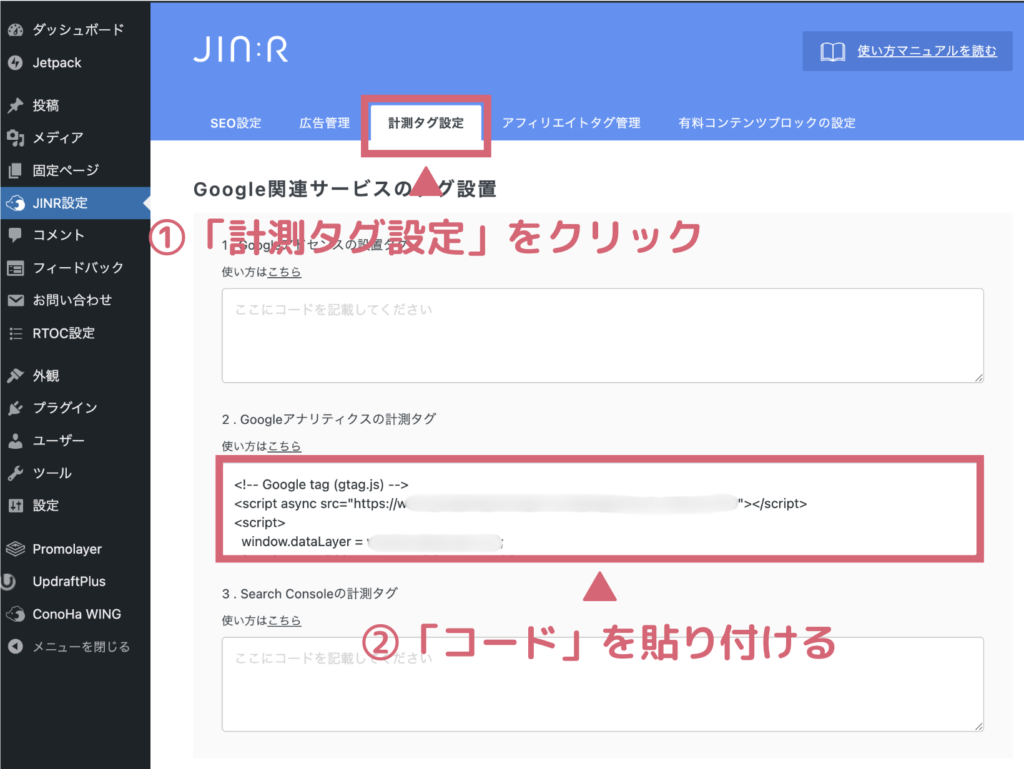Click the wrench icon beside ツール

pos(16,473)
